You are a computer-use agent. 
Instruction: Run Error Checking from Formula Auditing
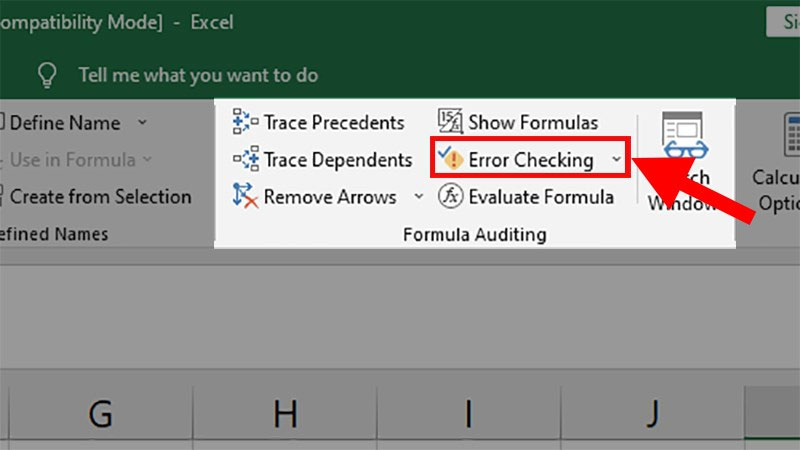[x=518, y=160]
